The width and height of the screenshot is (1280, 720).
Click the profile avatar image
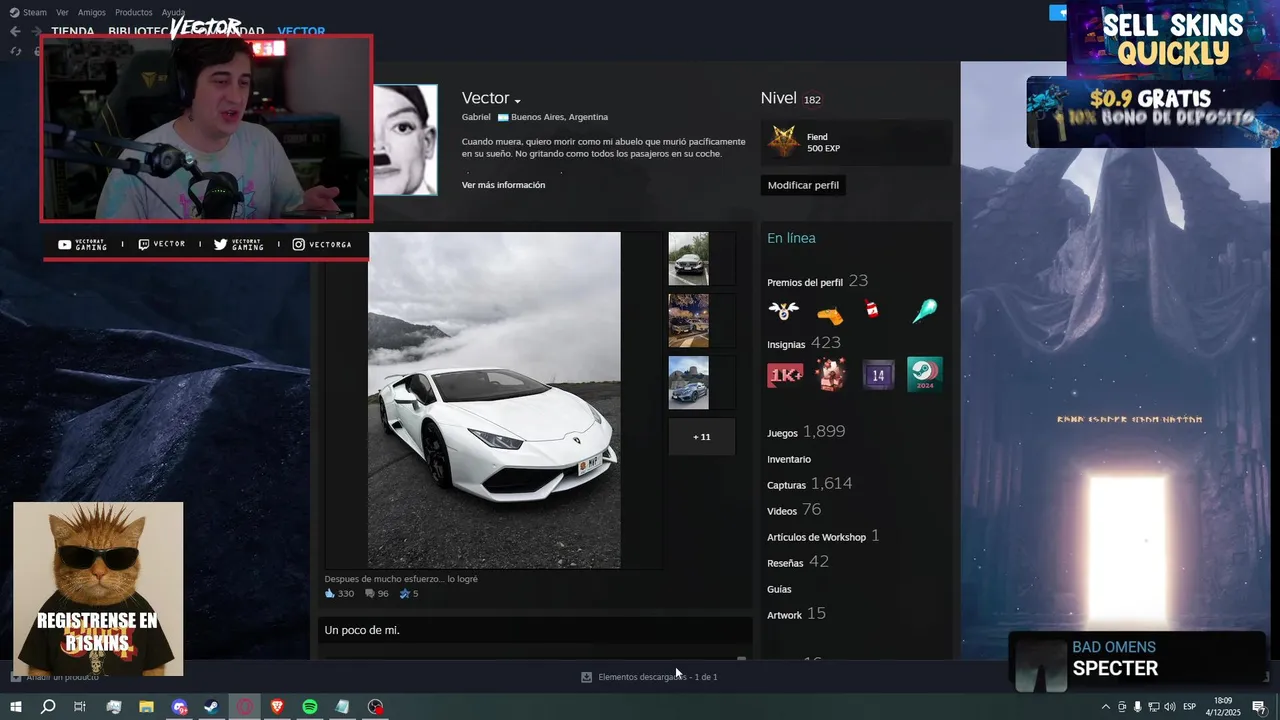405,139
